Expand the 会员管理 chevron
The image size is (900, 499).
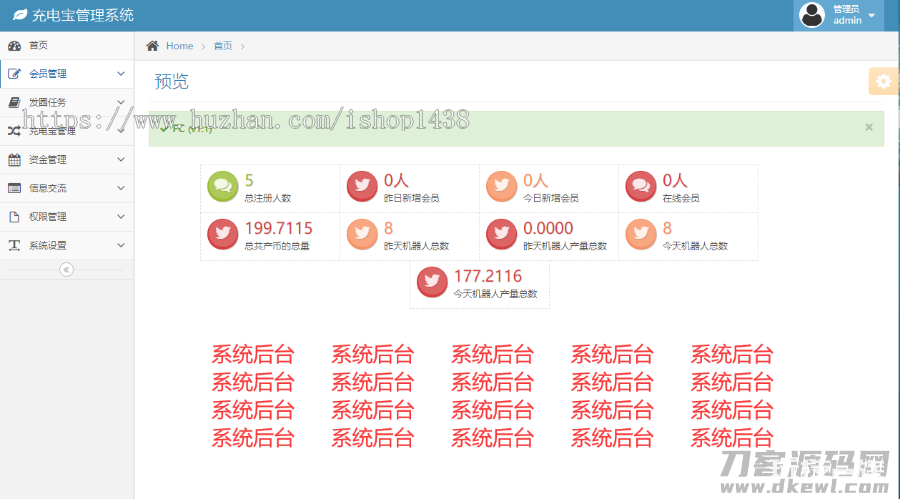coord(121,74)
